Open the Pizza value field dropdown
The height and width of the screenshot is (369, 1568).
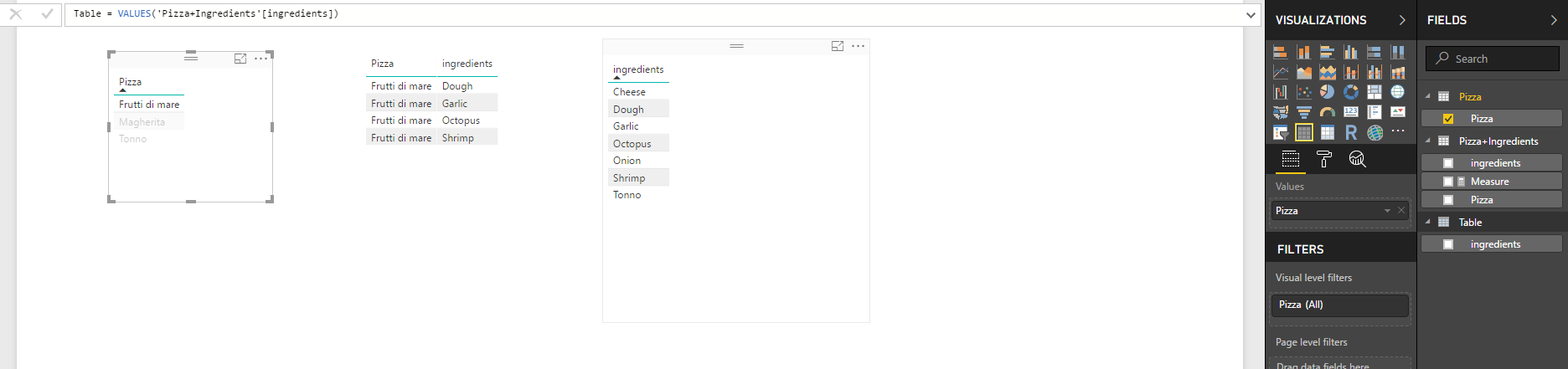point(1387,211)
